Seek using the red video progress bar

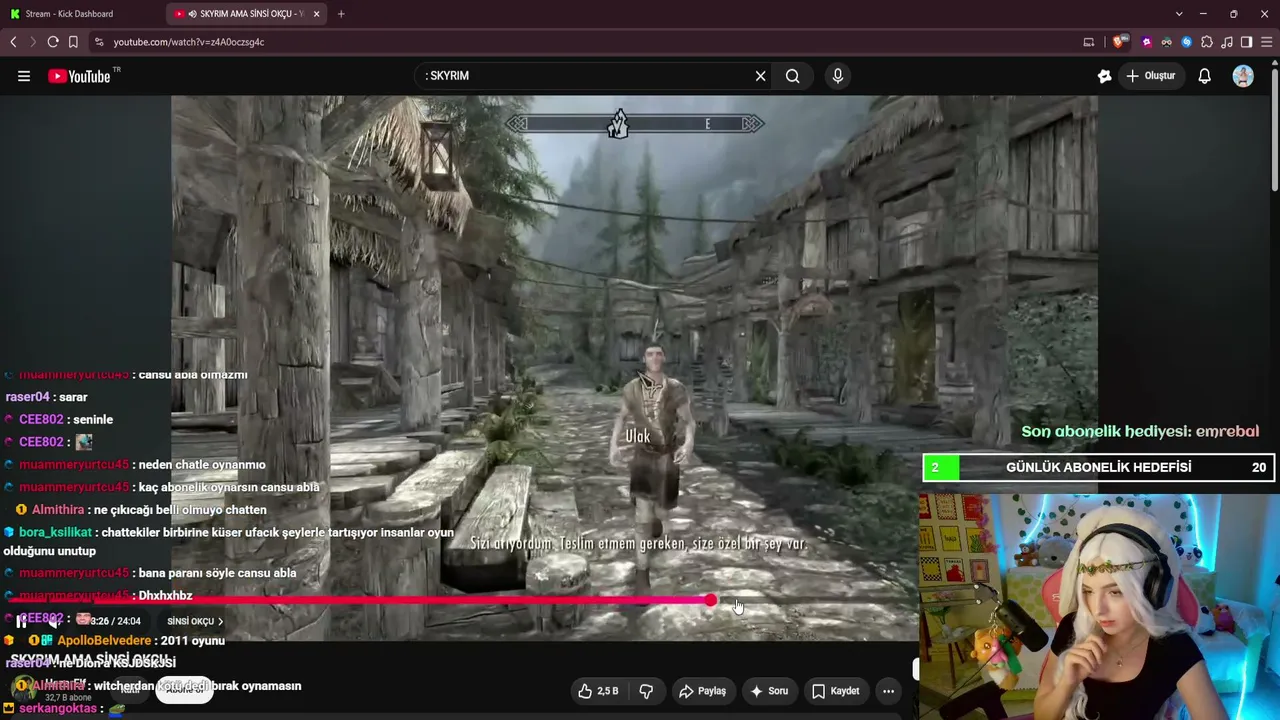point(360,600)
